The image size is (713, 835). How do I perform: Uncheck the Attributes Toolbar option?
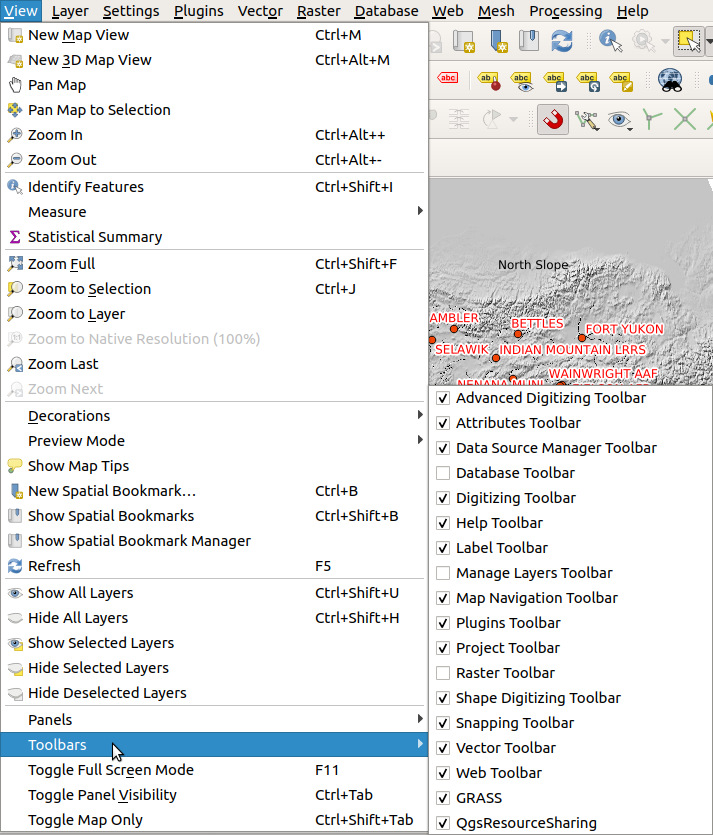point(443,423)
